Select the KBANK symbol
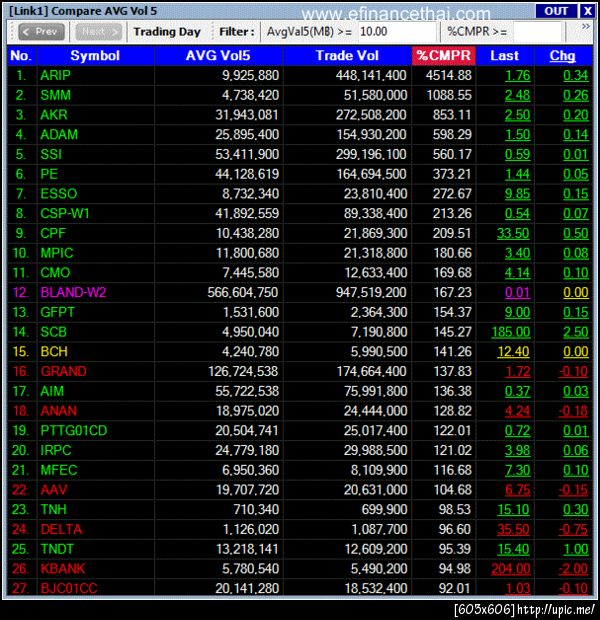 click(63, 569)
